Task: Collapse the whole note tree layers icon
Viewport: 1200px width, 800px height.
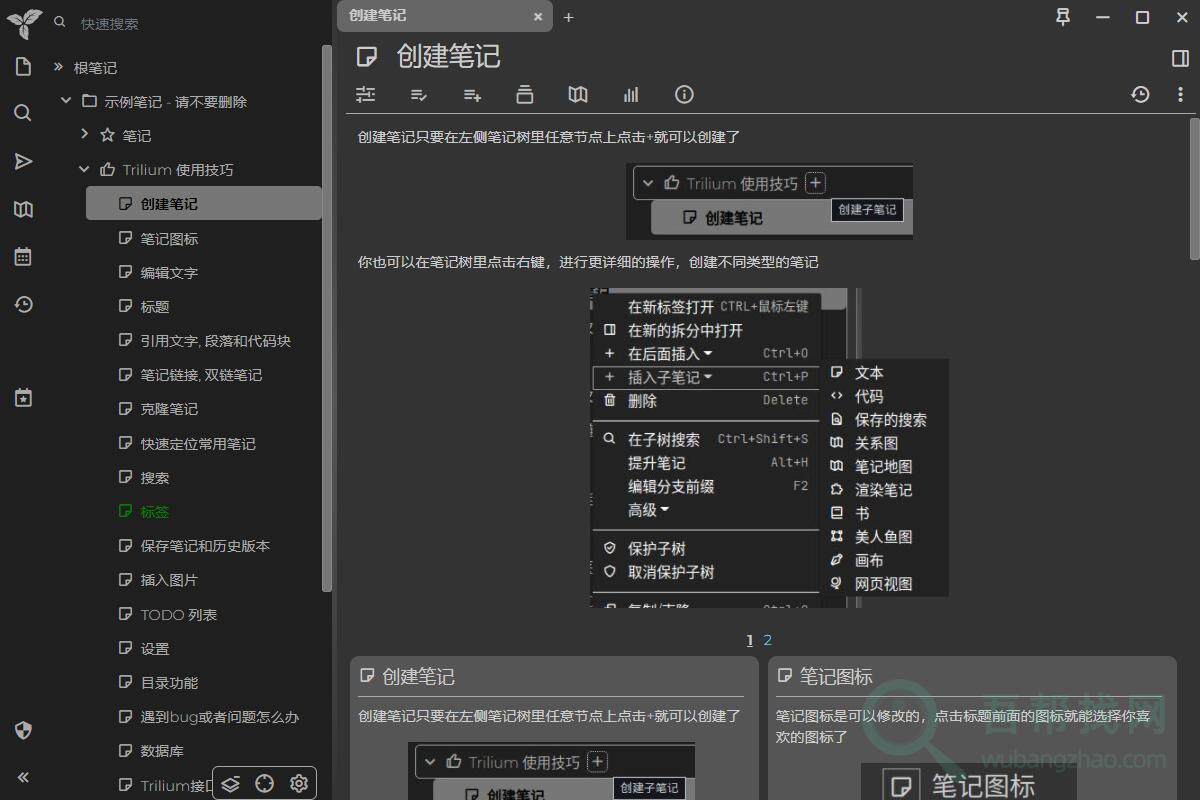Action: point(231,783)
